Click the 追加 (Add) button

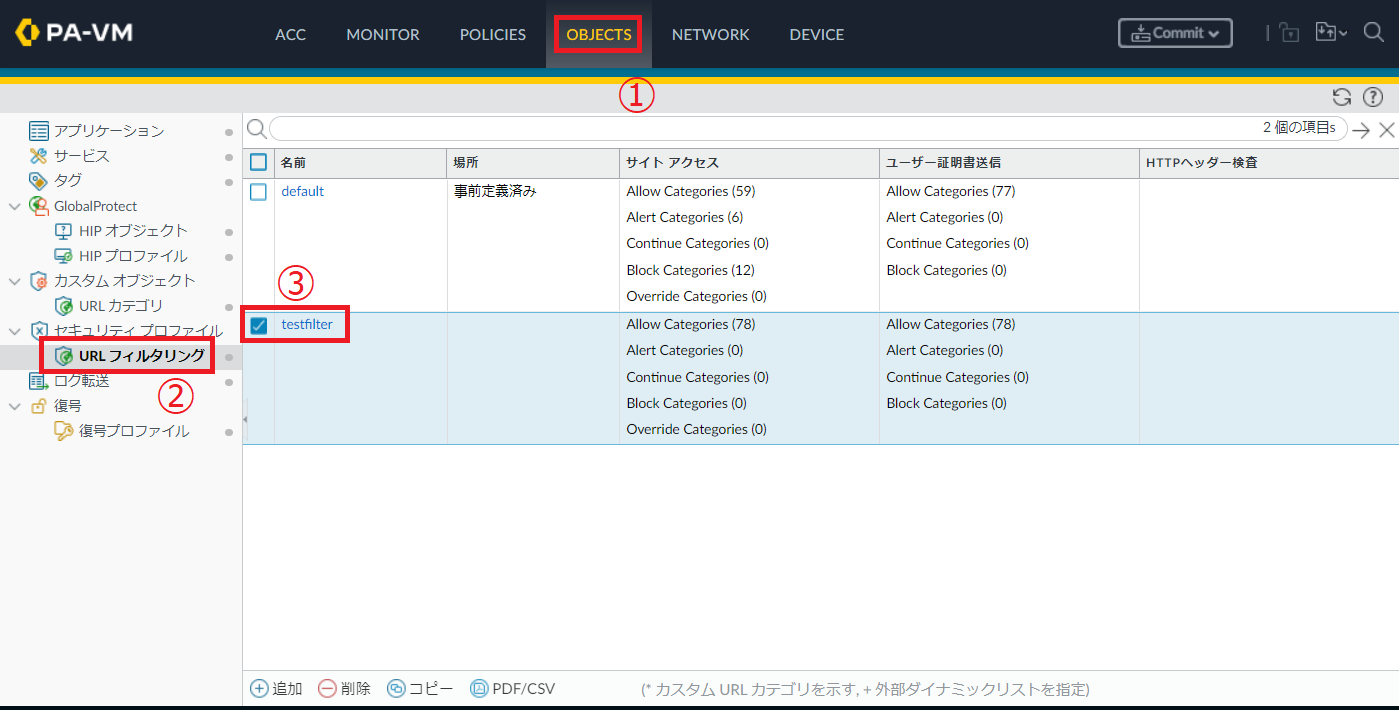[276, 688]
